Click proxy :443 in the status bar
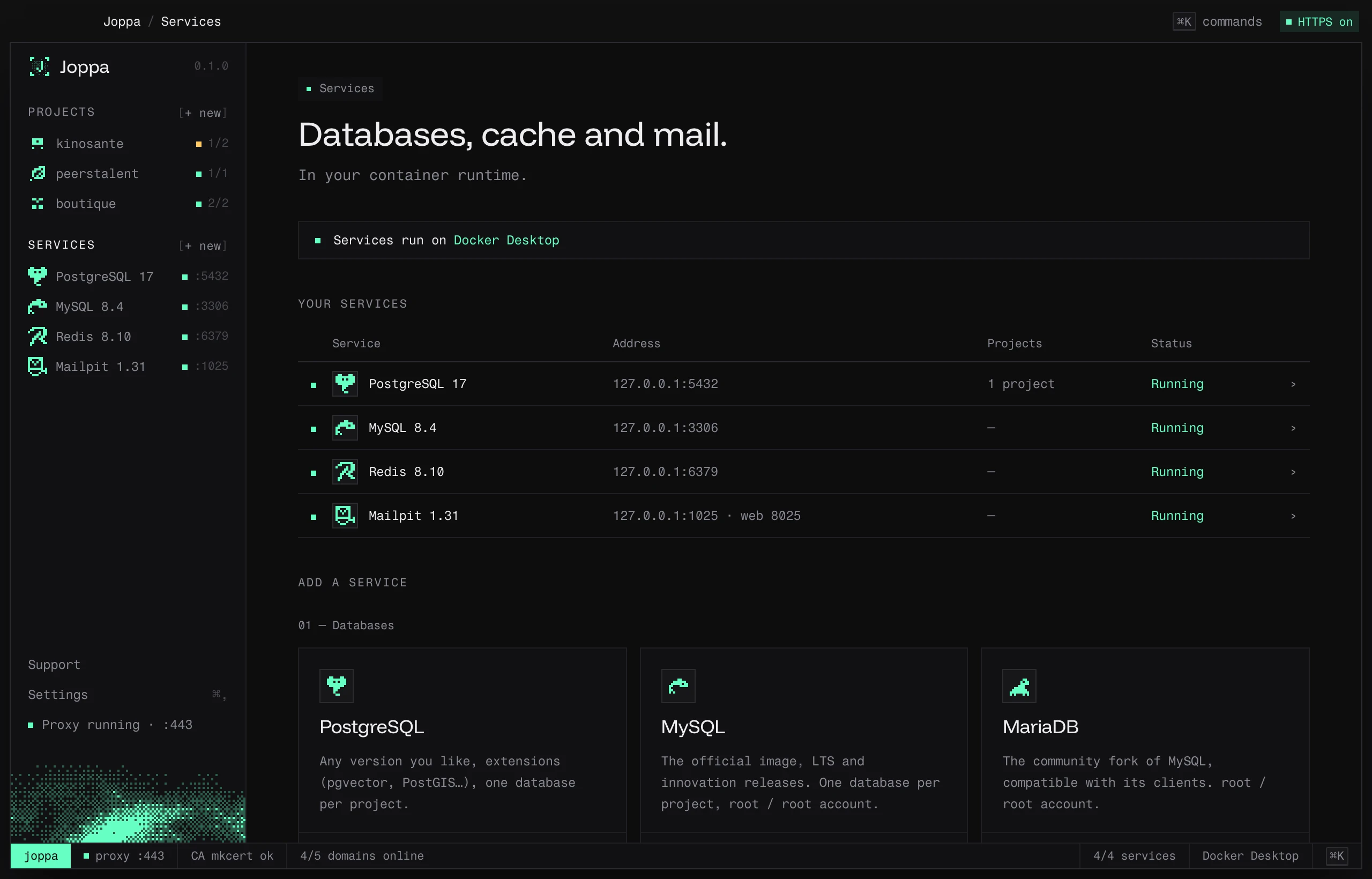The width and height of the screenshot is (1372, 879). pyautogui.click(x=124, y=855)
